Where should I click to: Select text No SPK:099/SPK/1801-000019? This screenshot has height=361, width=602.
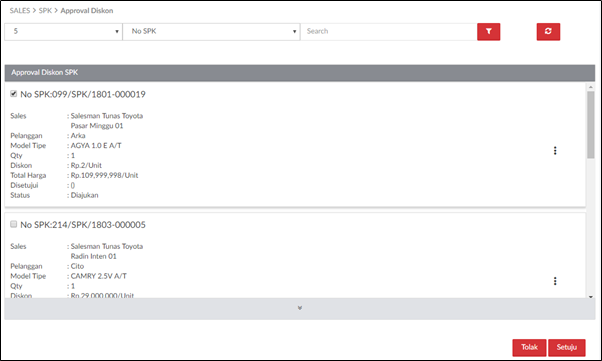(x=83, y=94)
